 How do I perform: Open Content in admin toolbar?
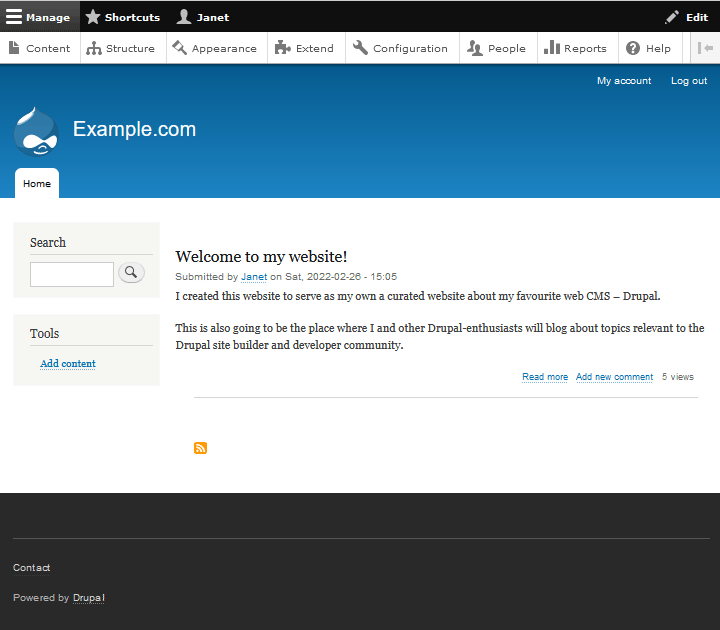pos(40,48)
